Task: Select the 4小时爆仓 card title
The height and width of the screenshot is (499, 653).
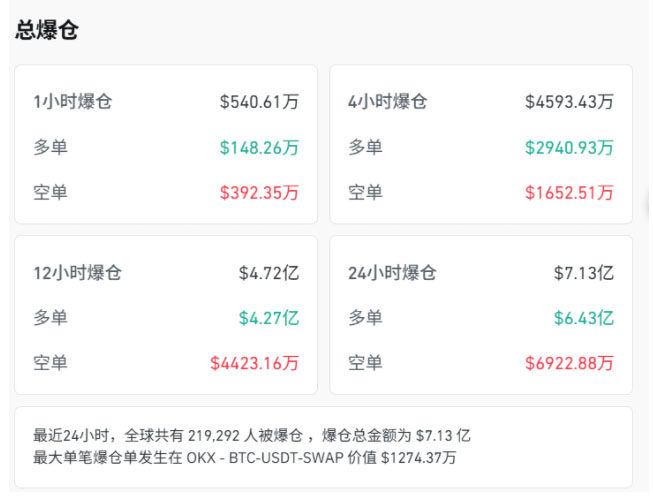Action: [388, 102]
